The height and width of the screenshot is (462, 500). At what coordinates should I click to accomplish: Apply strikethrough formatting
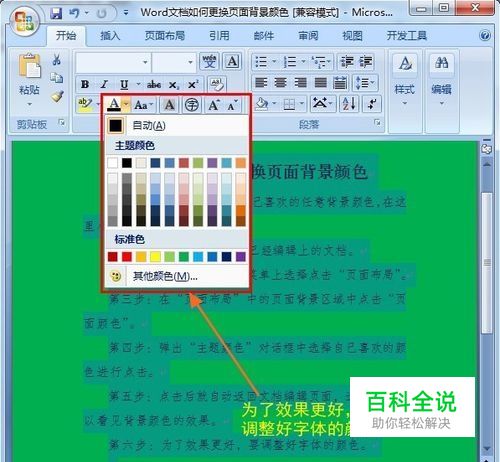pos(154,85)
